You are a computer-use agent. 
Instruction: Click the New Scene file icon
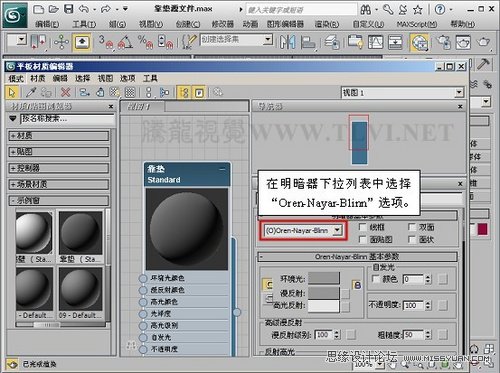38,9
